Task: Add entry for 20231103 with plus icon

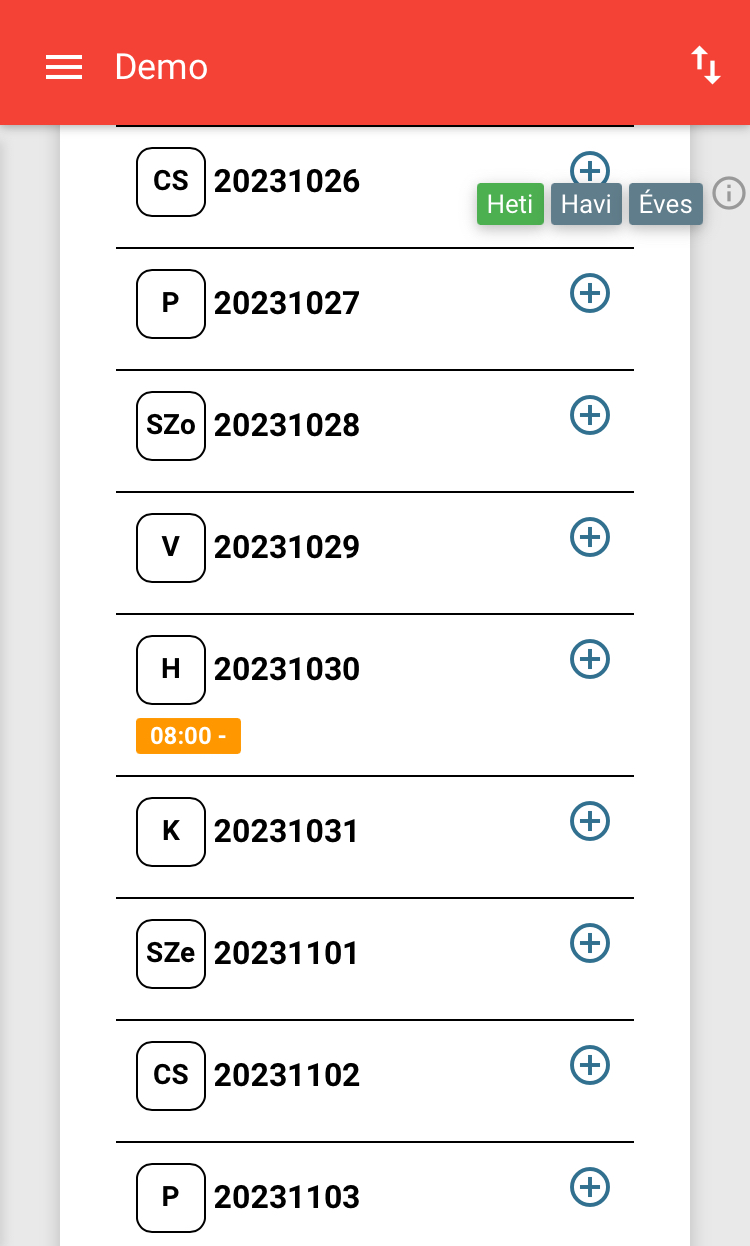Action: click(x=590, y=1187)
